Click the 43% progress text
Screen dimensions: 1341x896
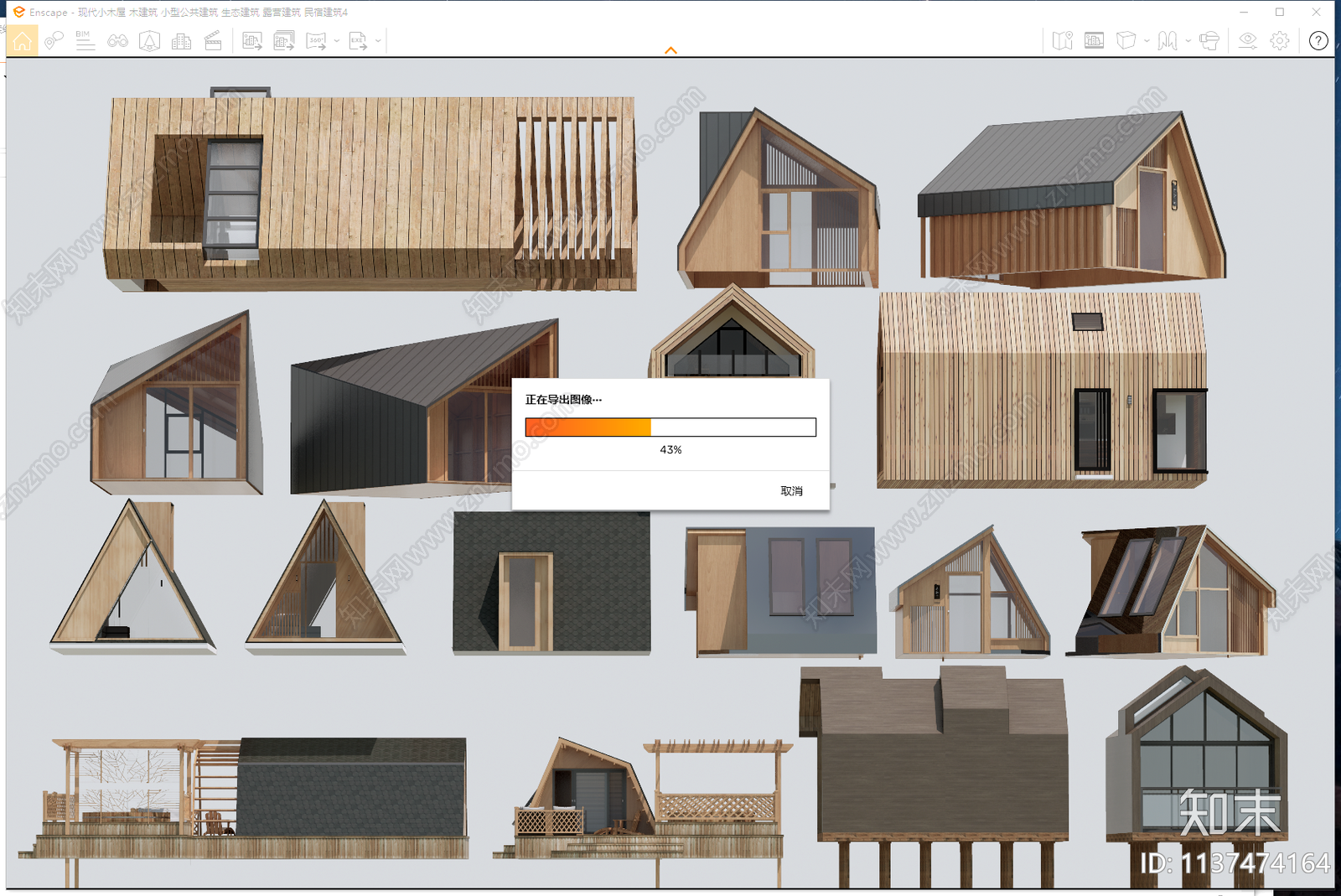[x=670, y=450]
